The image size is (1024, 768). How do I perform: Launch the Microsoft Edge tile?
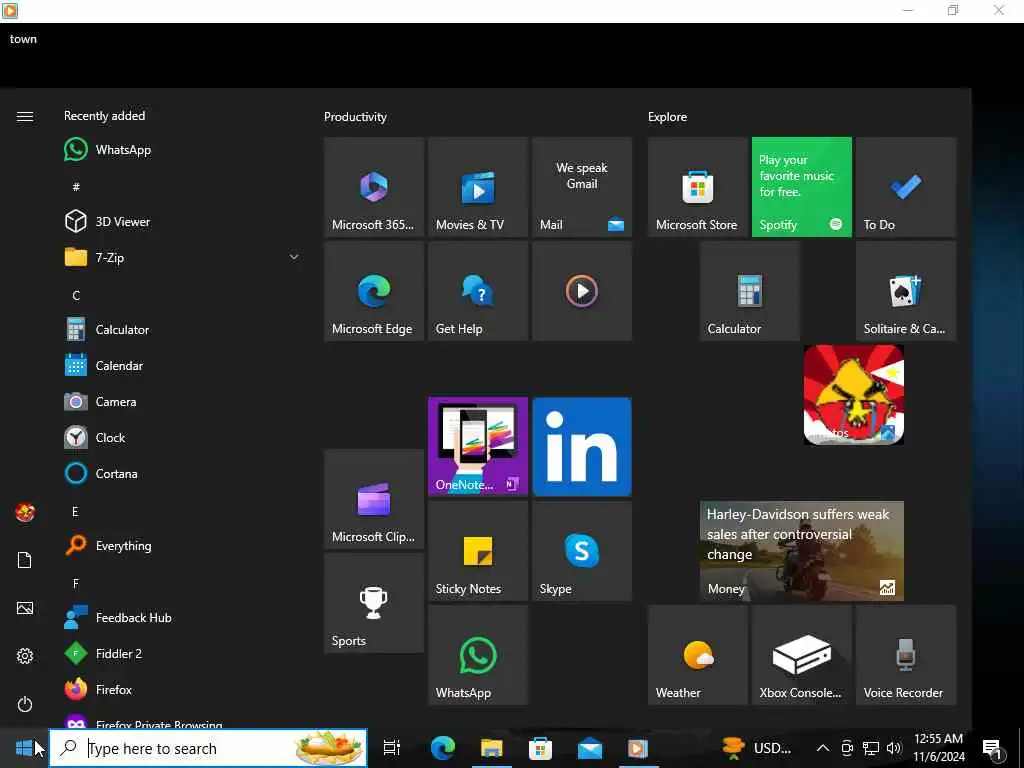[x=374, y=291]
